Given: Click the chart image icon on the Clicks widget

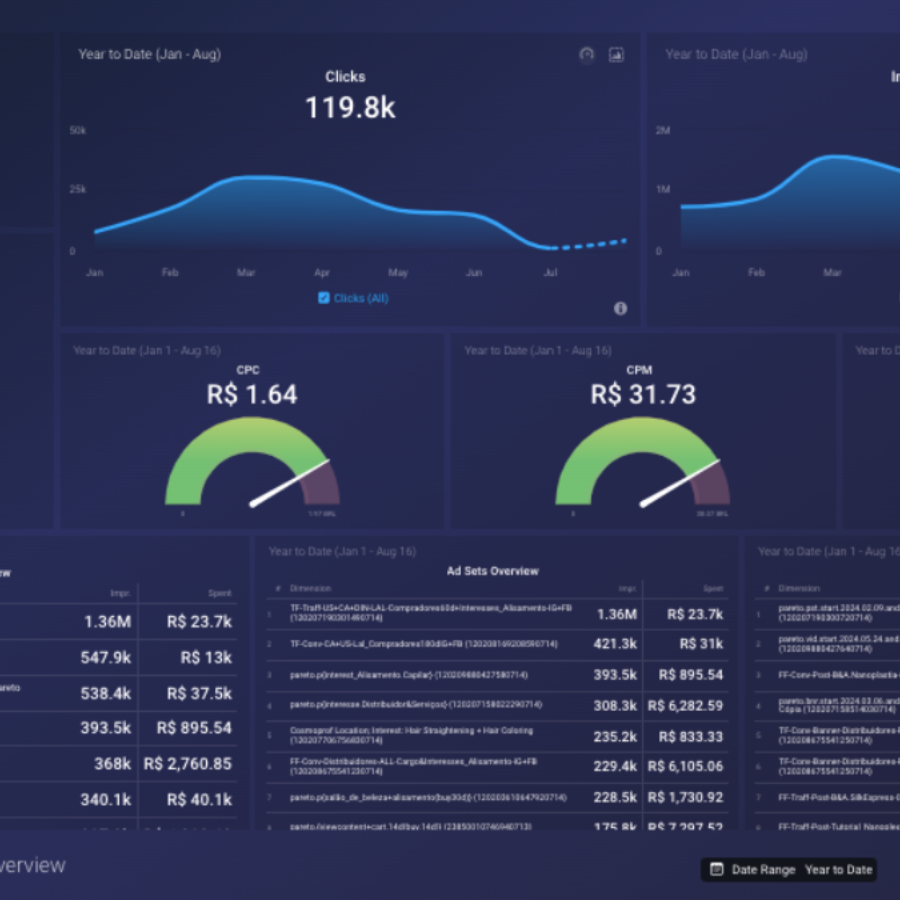Looking at the screenshot, I should click(616, 55).
